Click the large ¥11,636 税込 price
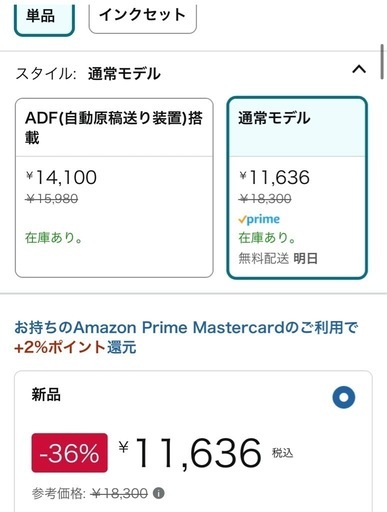387x512 pixels. click(206, 453)
